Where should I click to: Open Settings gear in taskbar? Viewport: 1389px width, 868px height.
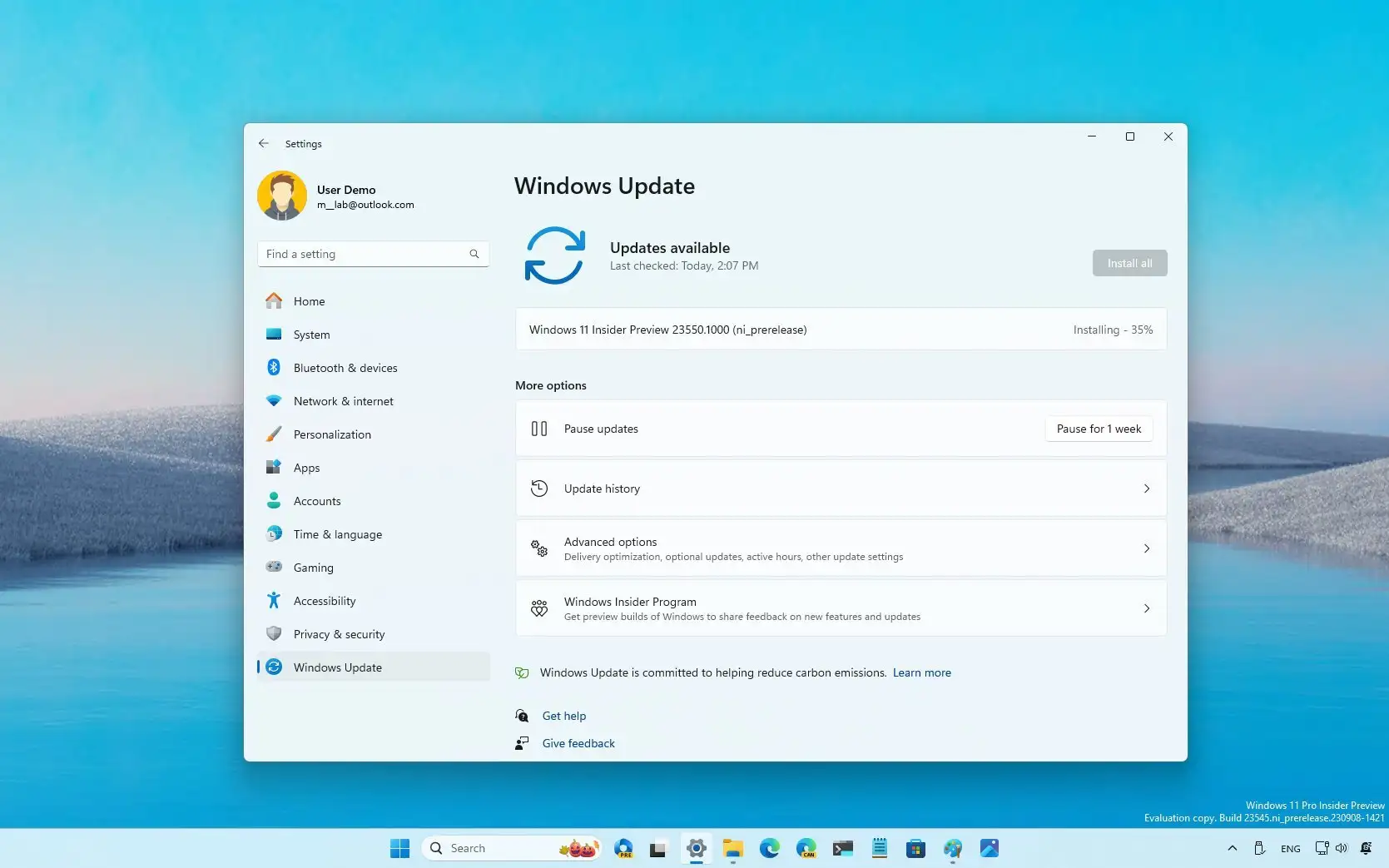697,848
